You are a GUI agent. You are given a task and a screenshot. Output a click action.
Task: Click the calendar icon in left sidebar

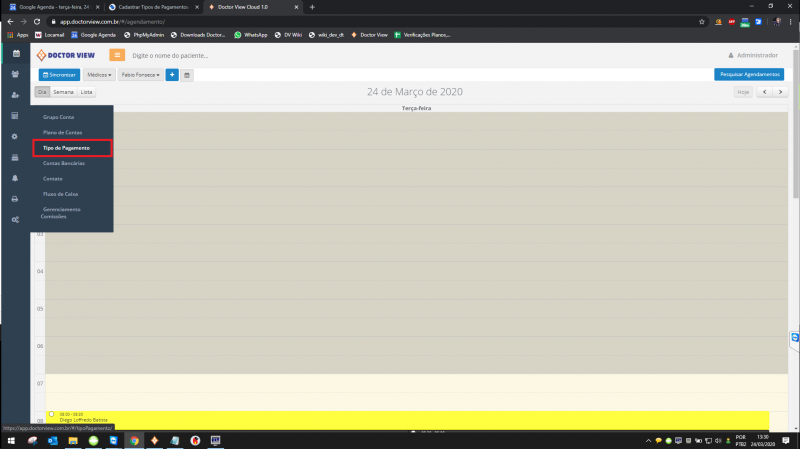coord(15,53)
